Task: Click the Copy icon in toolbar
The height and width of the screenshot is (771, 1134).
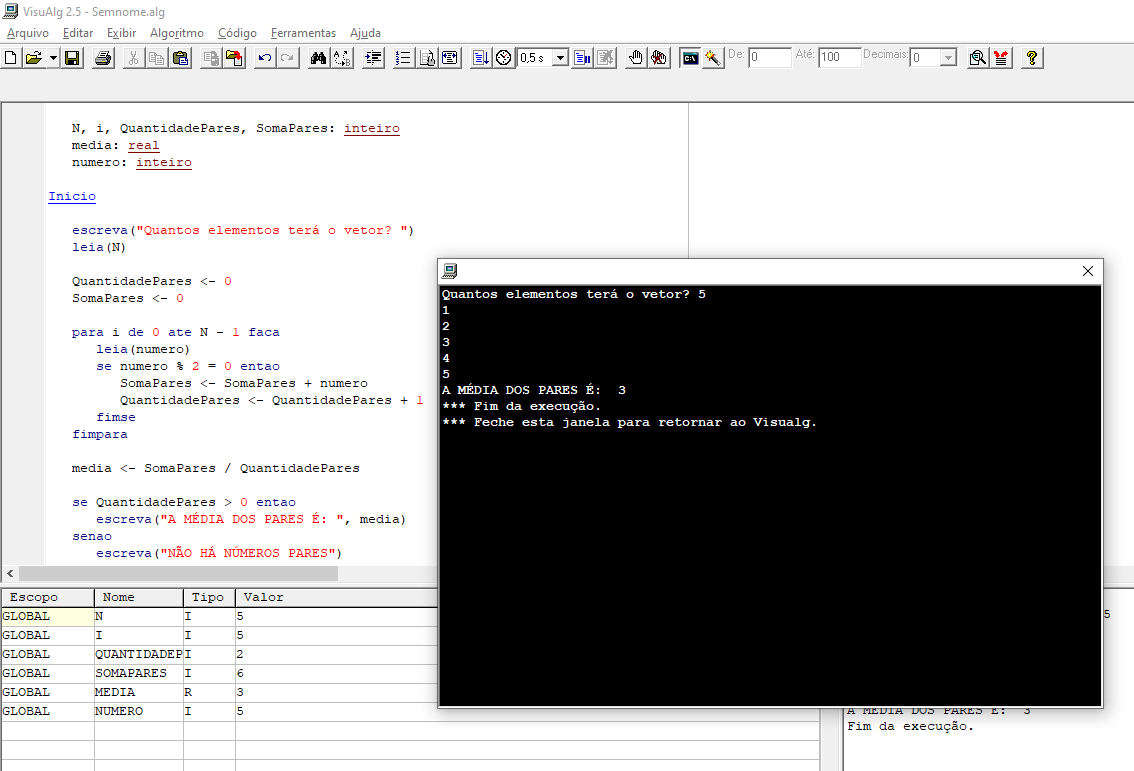Action: click(156, 58)
